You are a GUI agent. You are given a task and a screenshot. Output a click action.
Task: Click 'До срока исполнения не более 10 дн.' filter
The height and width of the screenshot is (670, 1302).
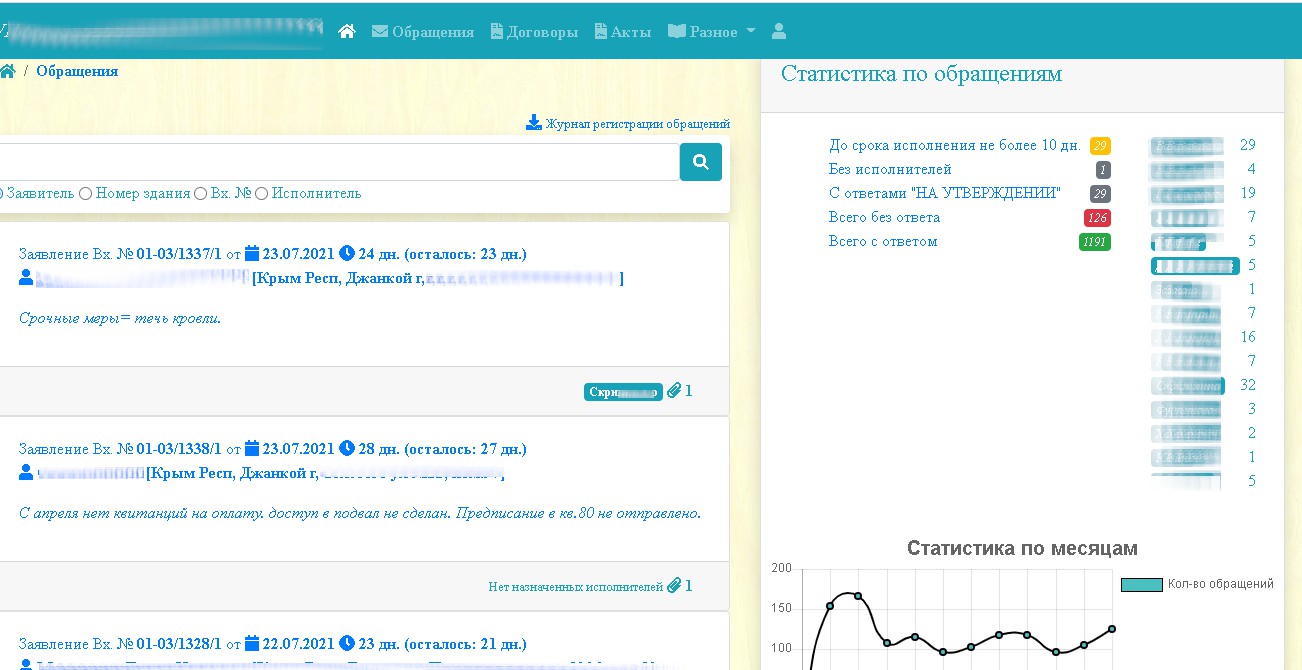pos(955,145)
